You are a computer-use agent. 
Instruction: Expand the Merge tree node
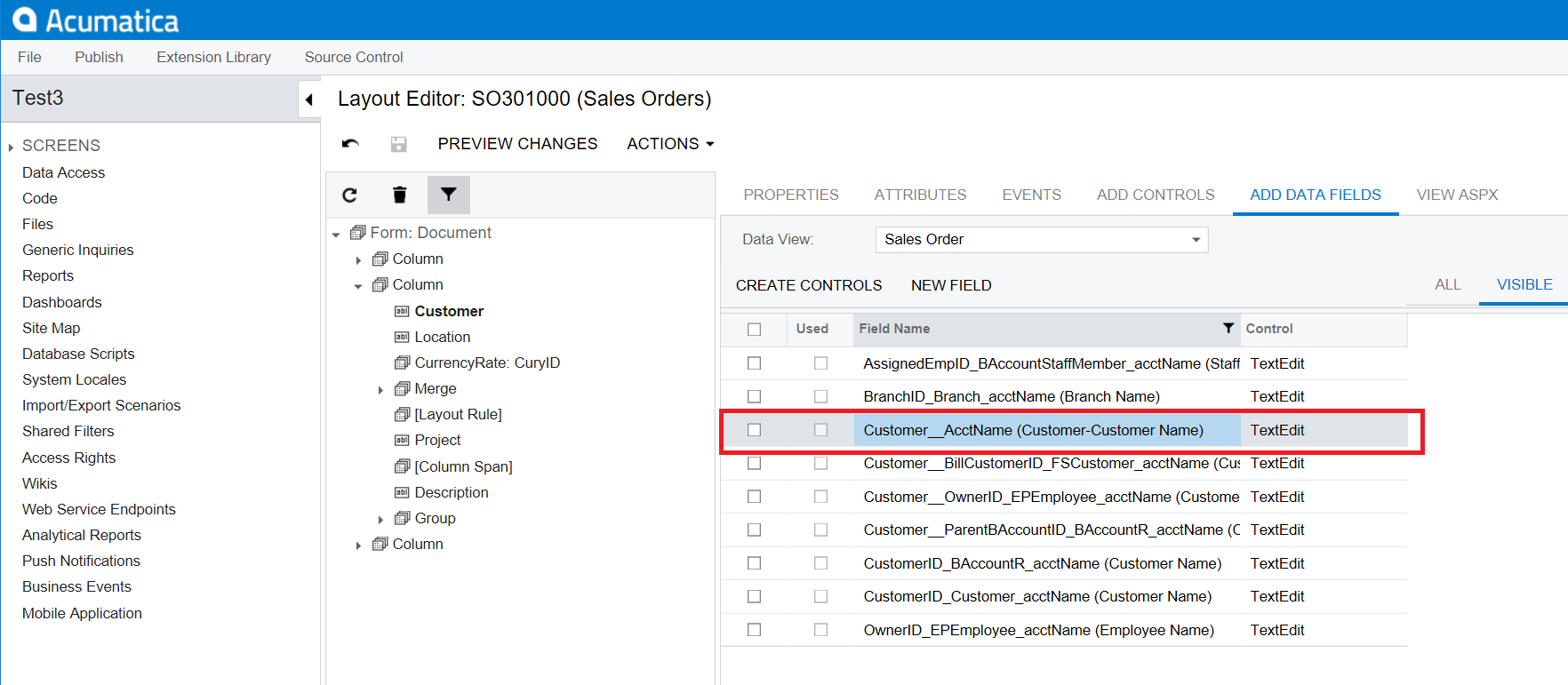380,390
